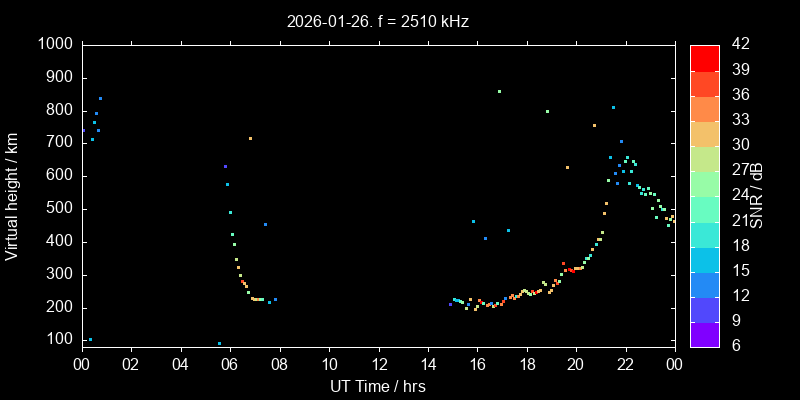Click the 'UT Time / hrs' axis label
Screen dimensions: 800x400
pyautogui.click(x=377, y=386)
